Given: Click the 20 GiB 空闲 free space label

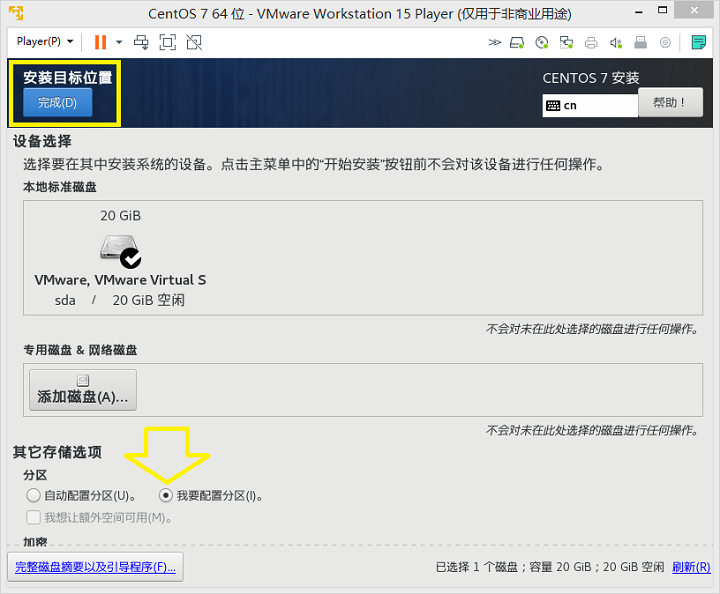Looking at the screenshot, I should tap(148, 300).
